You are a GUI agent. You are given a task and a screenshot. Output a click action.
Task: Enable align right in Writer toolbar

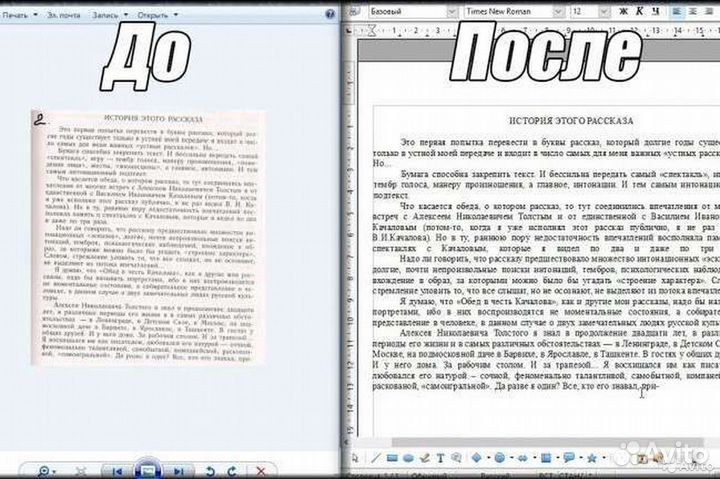click(x=709, y=11)
